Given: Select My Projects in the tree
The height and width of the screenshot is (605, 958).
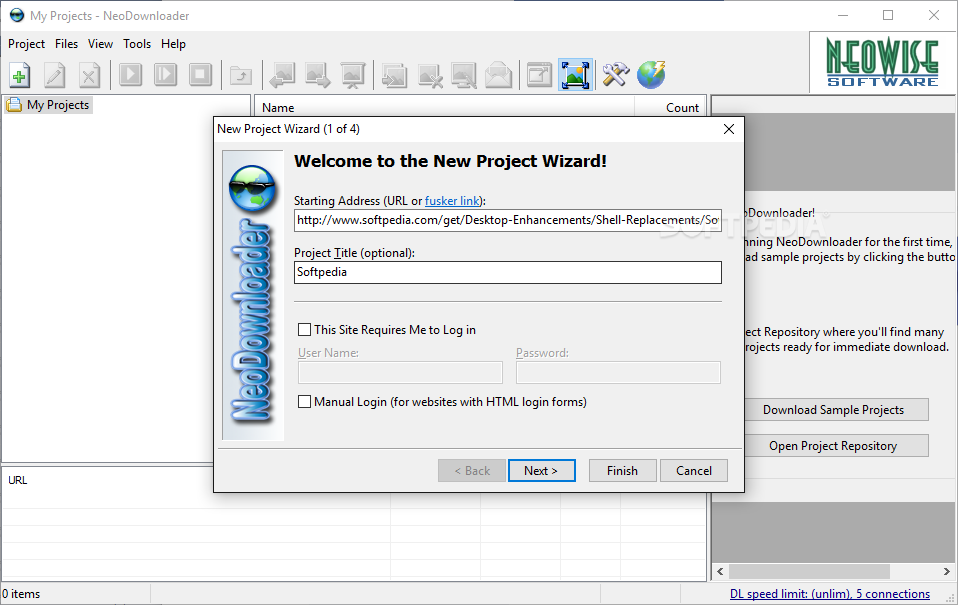Looking at the screenshot, I should [49, 105].
